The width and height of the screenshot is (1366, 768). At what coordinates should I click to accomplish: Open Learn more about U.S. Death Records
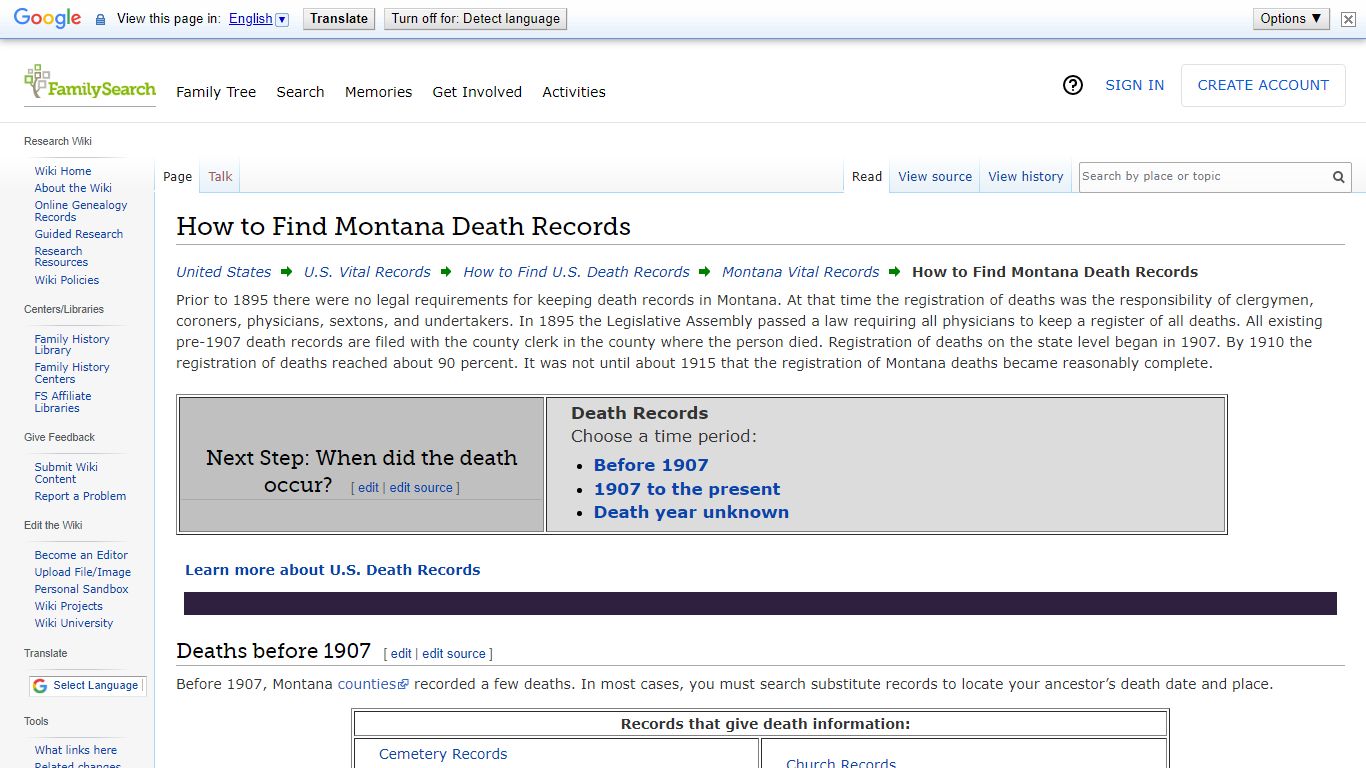coord(332,570)
